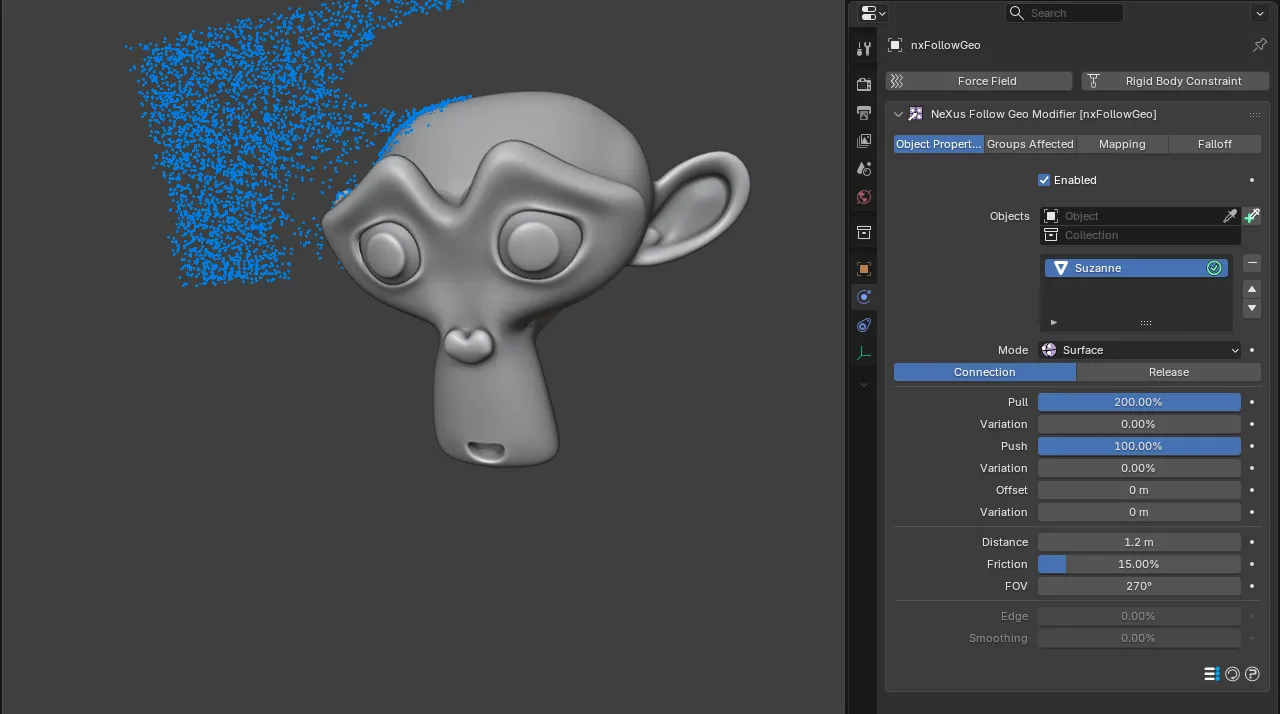The image size is (1280, 714).
Task: Click the NeXus modifier wand icon
Action: pyautogui.click(x=915, y=114)
